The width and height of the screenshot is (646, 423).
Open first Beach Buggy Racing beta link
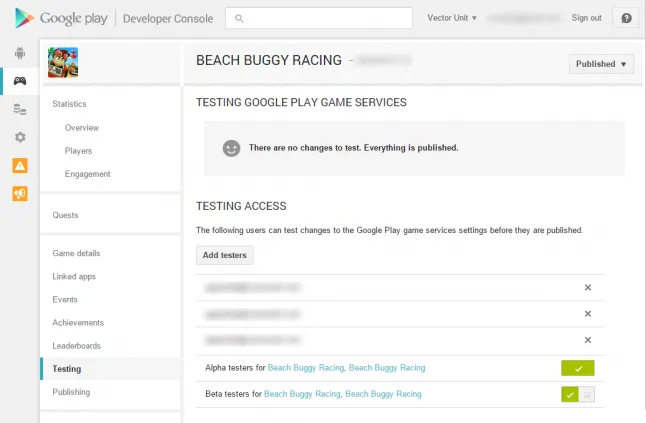302,394
